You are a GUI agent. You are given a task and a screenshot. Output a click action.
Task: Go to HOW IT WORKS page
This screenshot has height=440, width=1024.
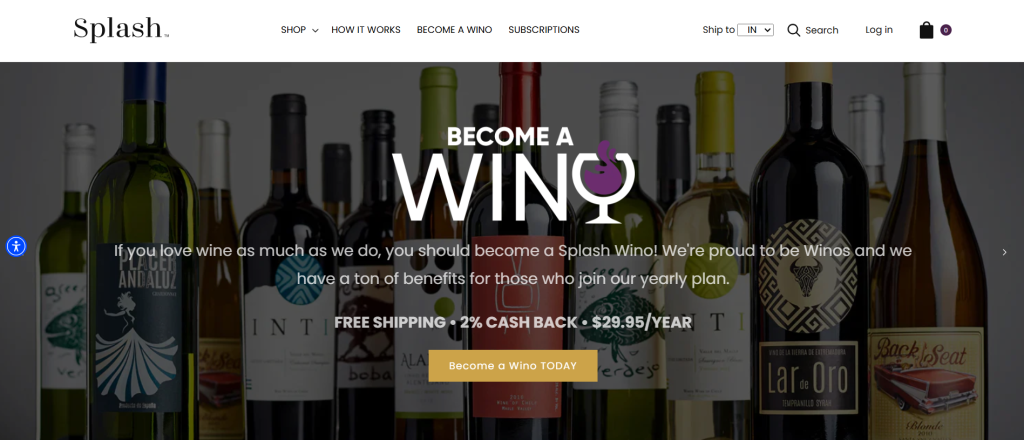[x=366, y=30]
